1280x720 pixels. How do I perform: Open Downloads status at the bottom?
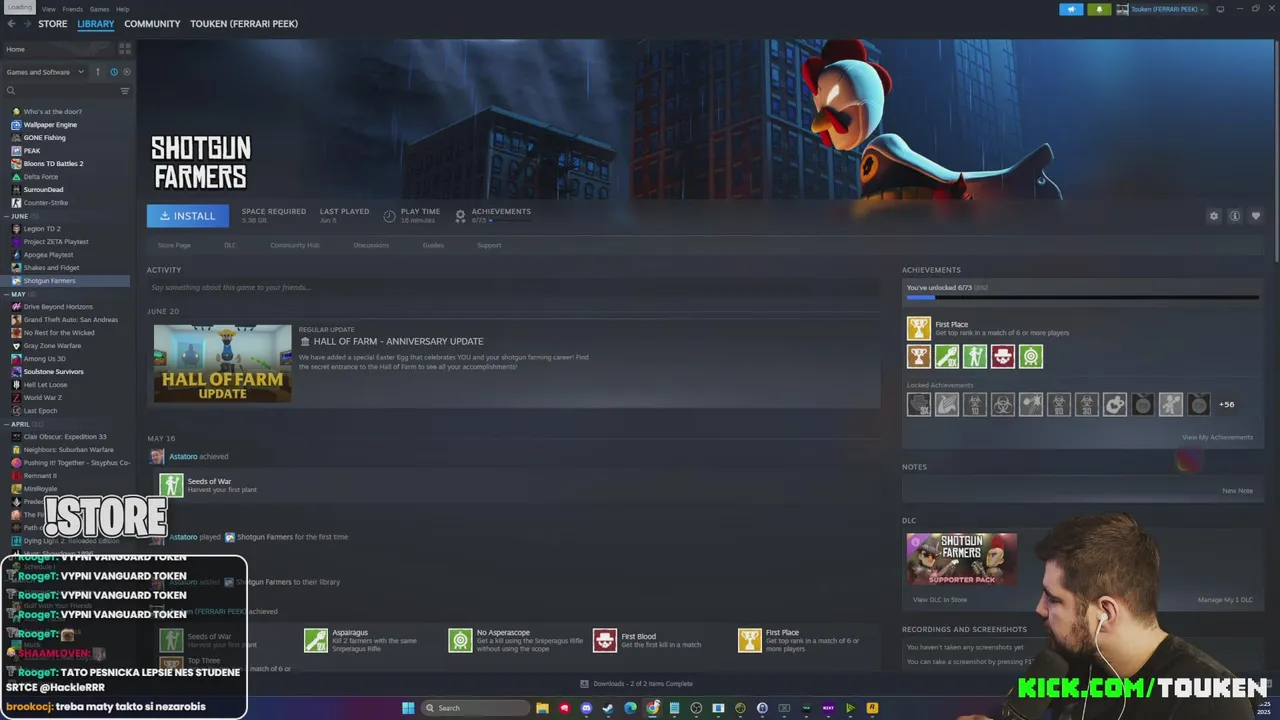coord(636,684)
